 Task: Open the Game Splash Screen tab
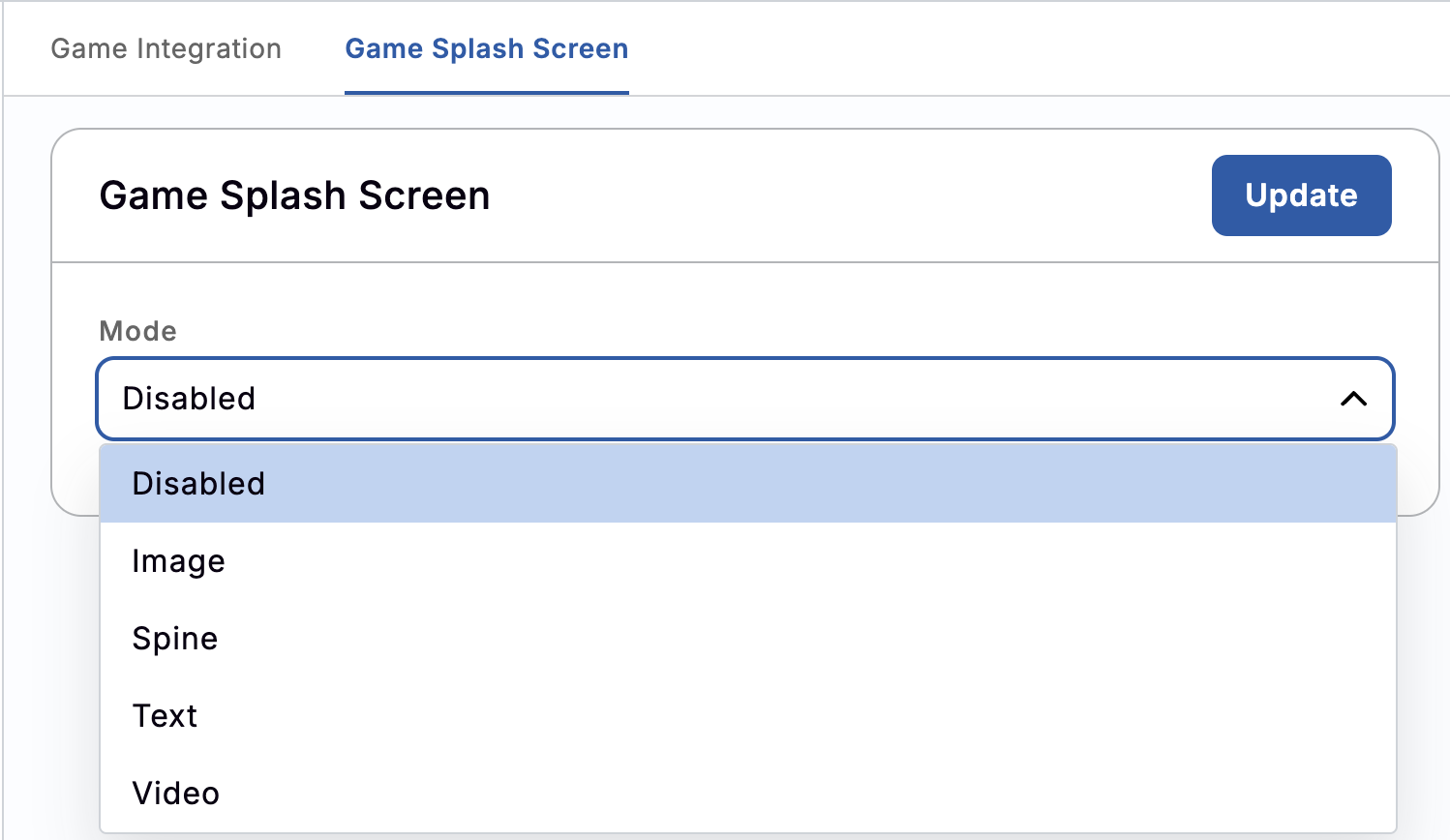pos(486,48)
